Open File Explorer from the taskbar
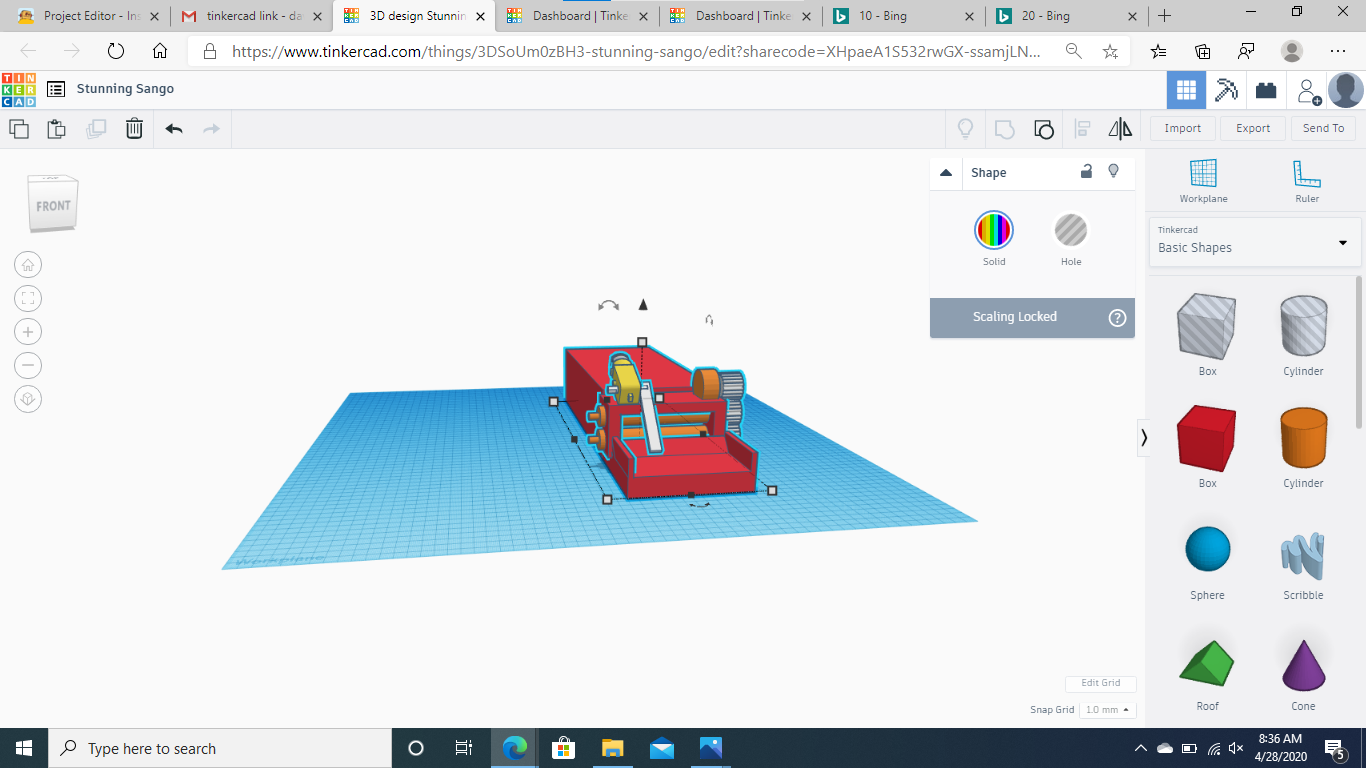 coord(613,748)
